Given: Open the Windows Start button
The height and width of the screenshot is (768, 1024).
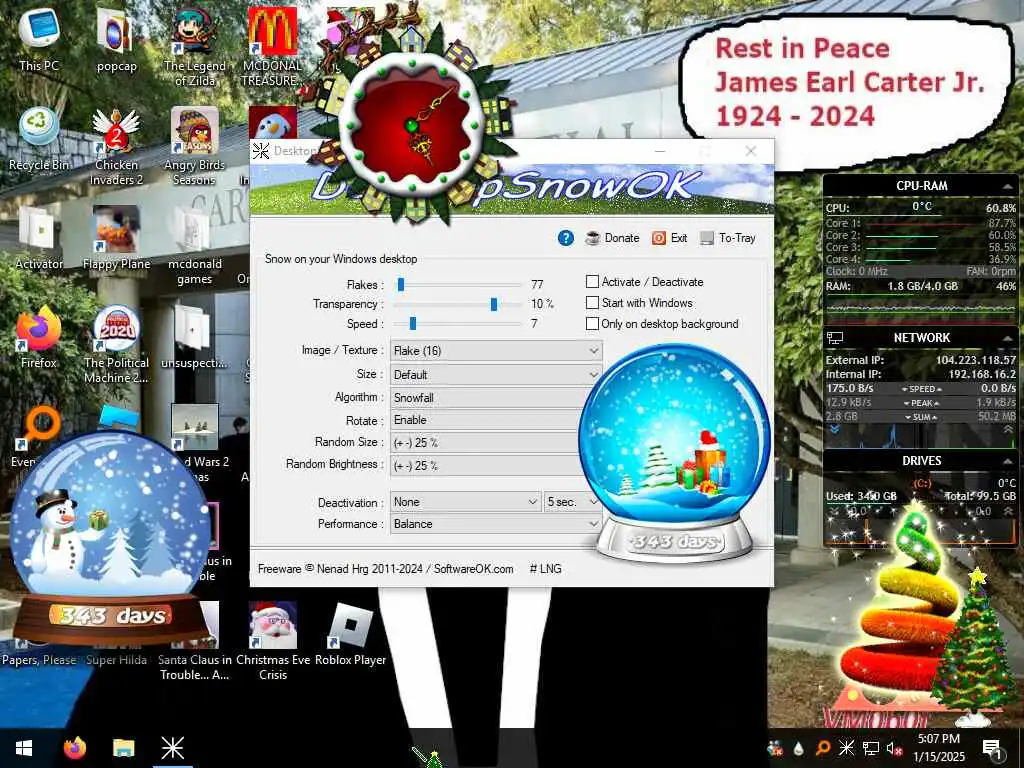Looking at the screenshot, I should tap(24, 748).
